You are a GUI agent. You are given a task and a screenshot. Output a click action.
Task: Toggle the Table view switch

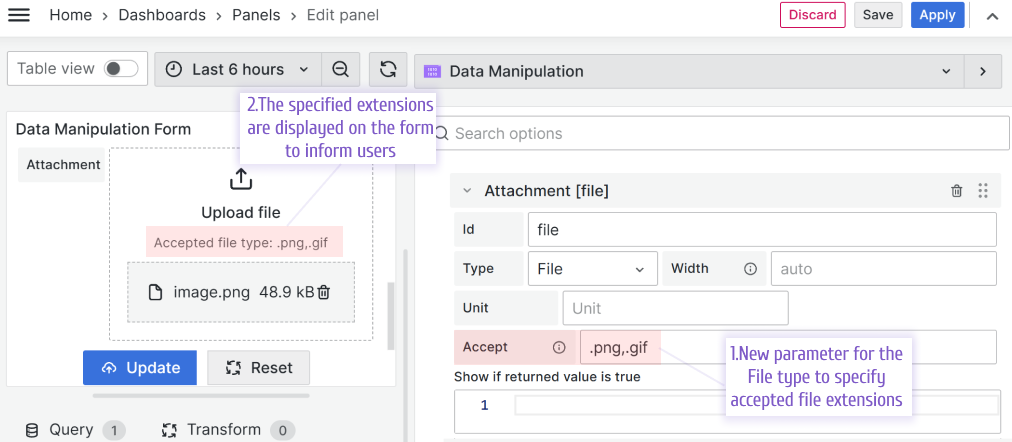click(x=121, y=69)
